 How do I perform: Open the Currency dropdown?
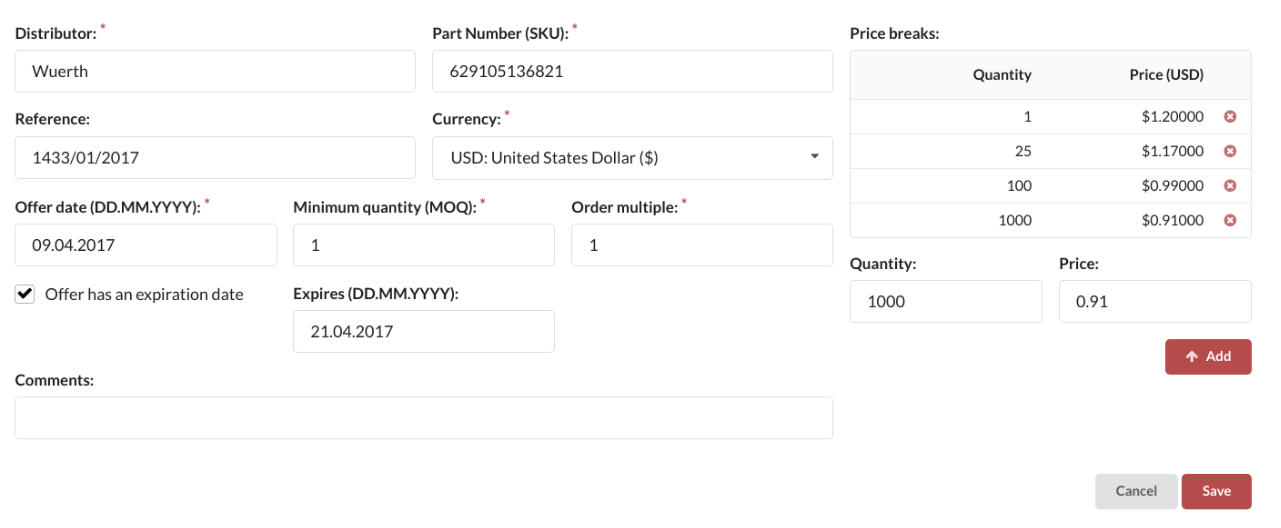point(632,158)
